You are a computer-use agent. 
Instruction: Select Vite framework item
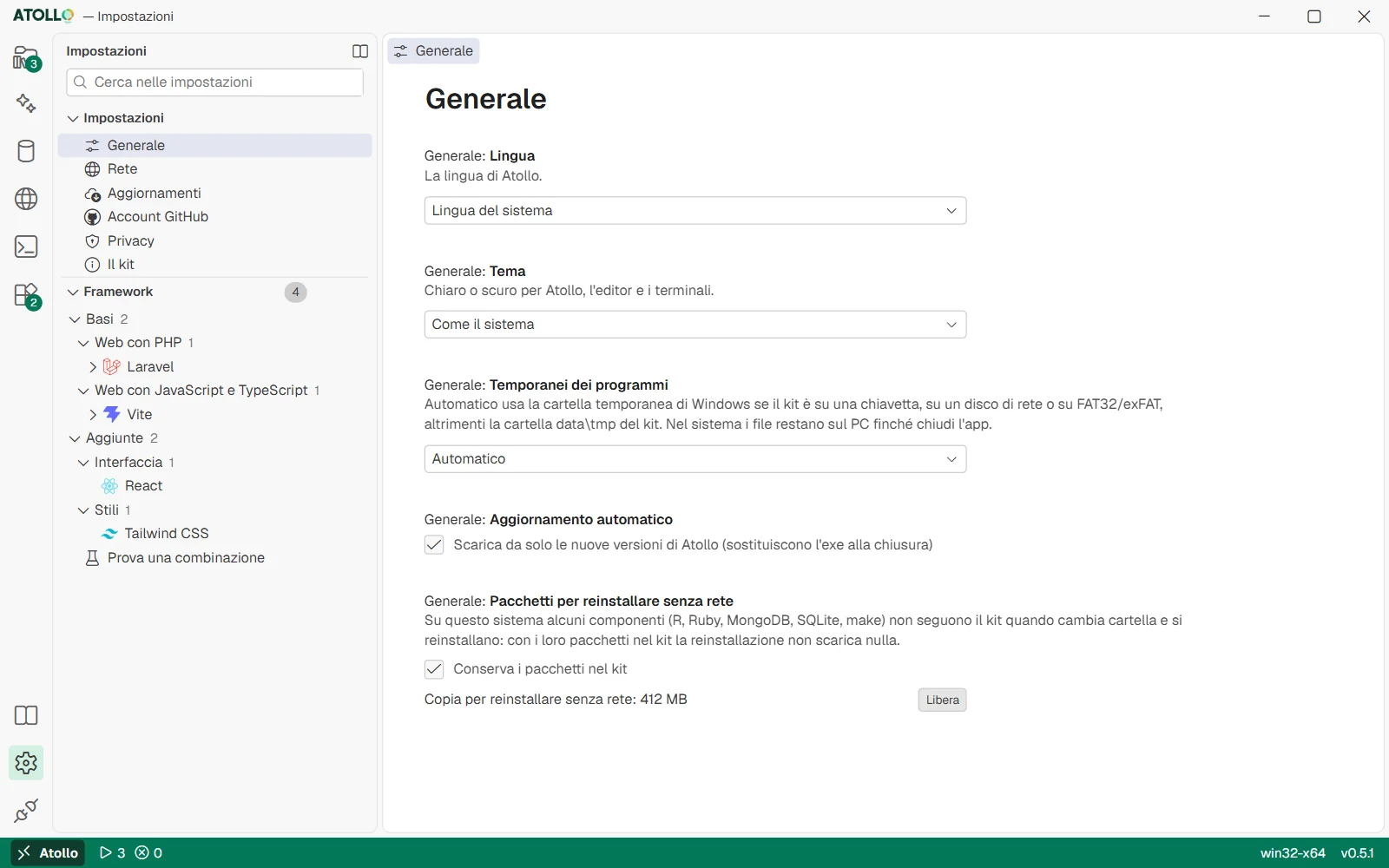point(139,414)
